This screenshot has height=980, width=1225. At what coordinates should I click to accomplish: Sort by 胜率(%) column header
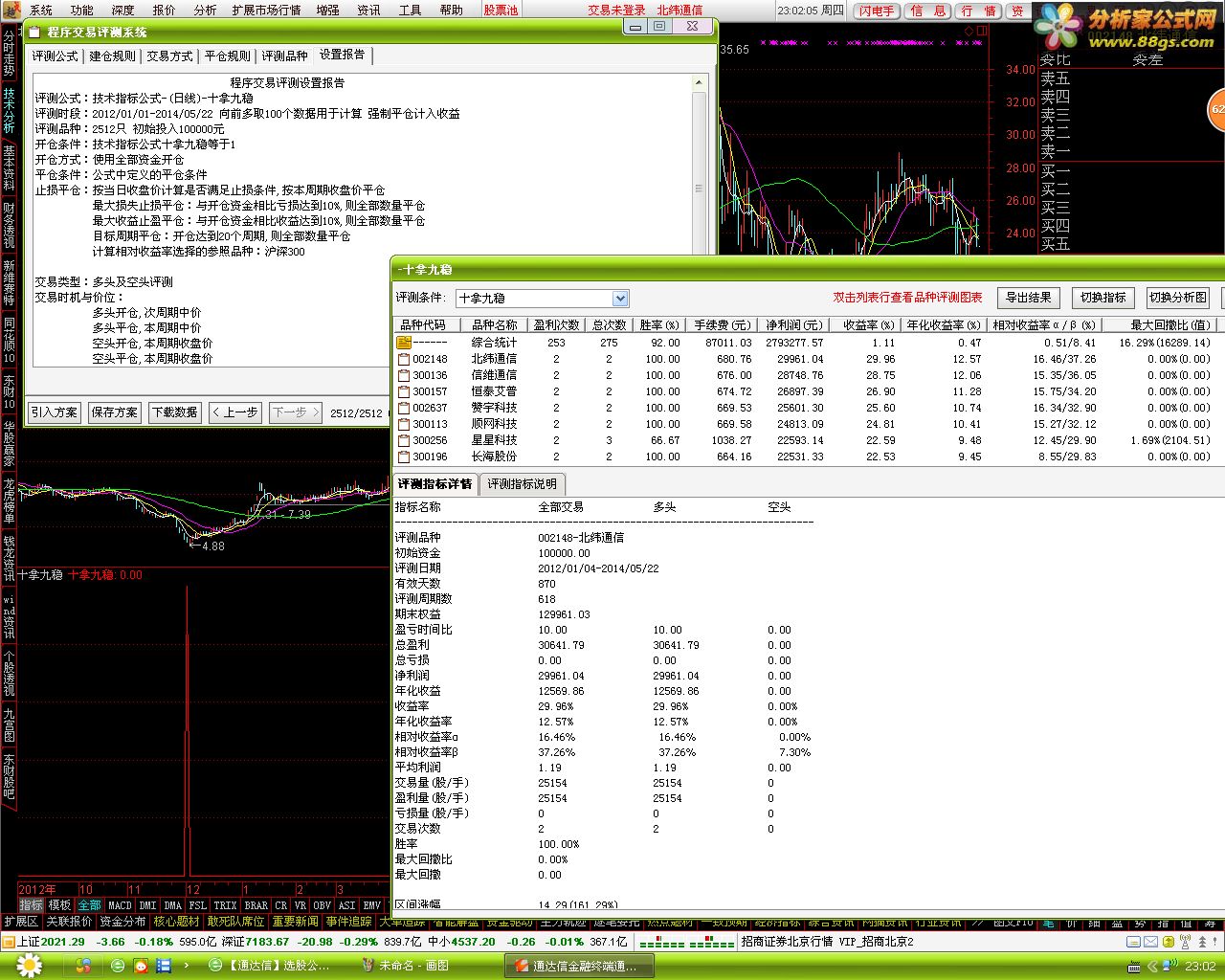pyautogui.click(x=658, y=325)
